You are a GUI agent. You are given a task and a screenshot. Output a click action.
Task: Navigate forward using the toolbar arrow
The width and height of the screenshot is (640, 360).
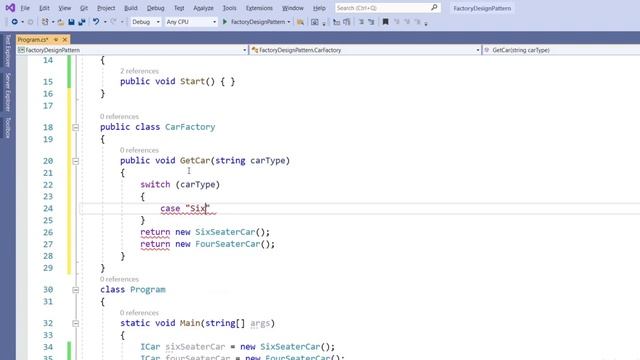30,22
